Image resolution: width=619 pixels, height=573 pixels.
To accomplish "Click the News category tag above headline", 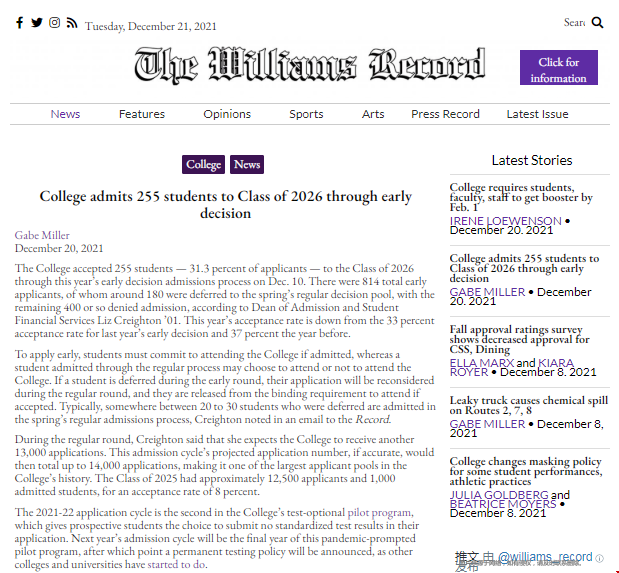I will click(247, 164).
